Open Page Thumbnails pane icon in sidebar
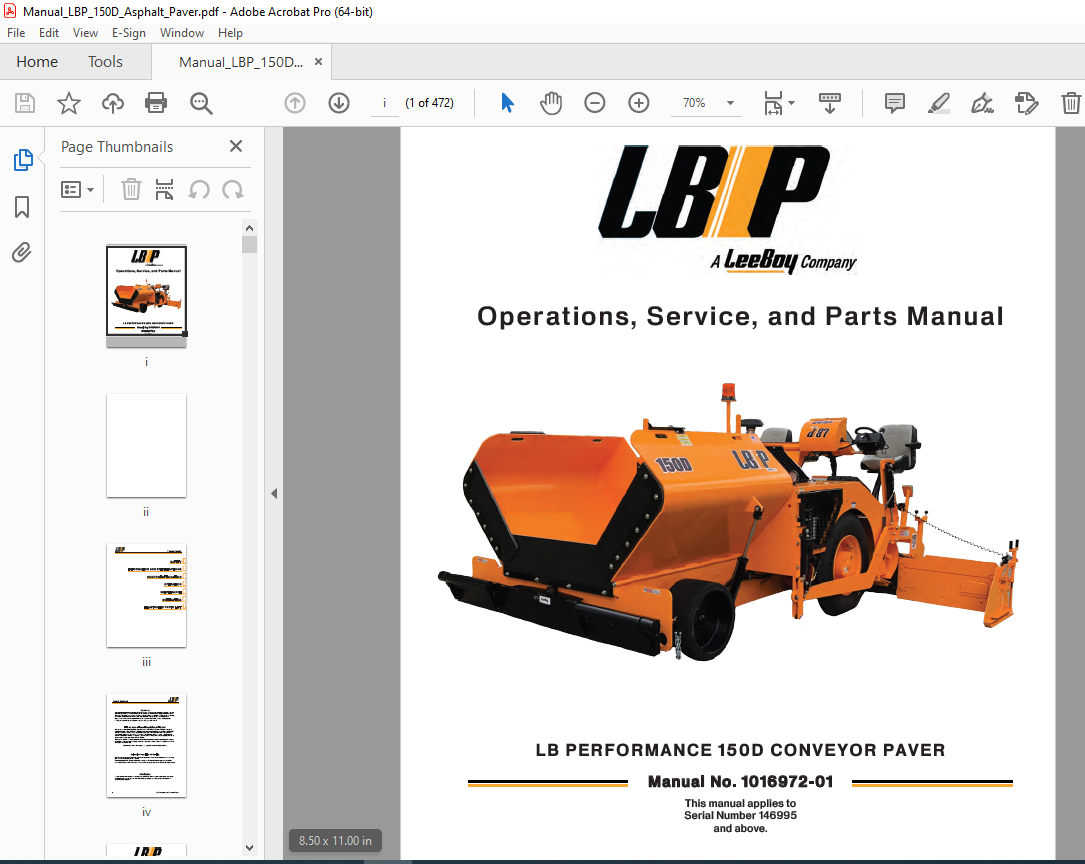The image size is (1085, 864). click(23, 160)
